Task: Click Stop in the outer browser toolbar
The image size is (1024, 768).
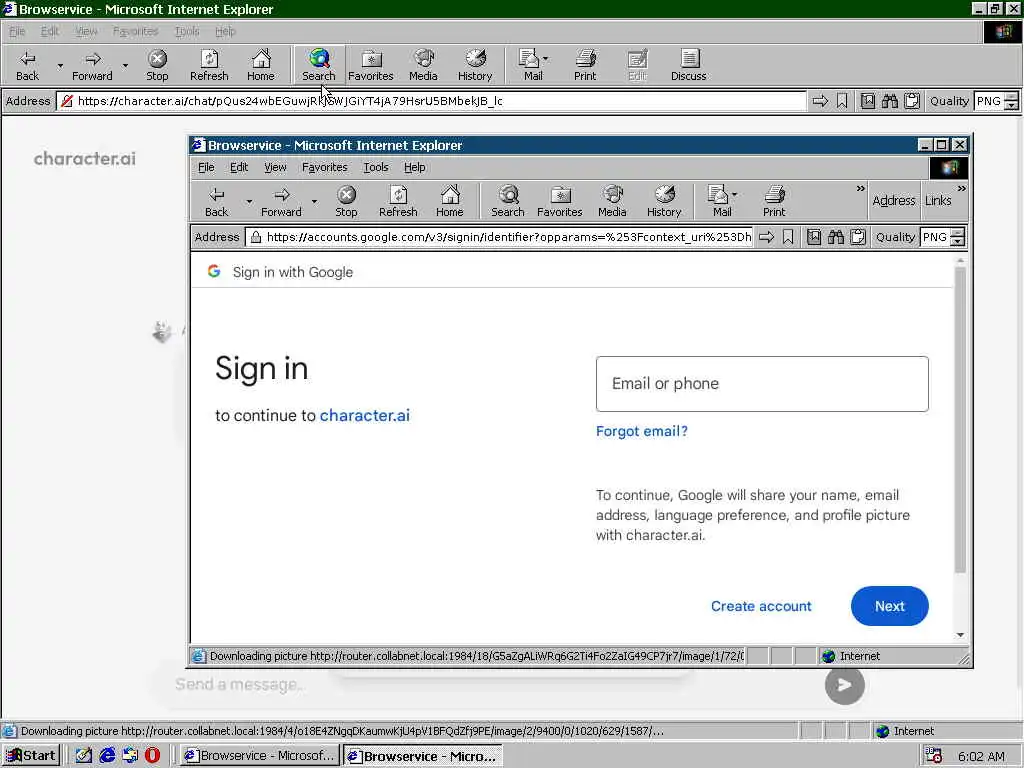Action: coord(157,65)
